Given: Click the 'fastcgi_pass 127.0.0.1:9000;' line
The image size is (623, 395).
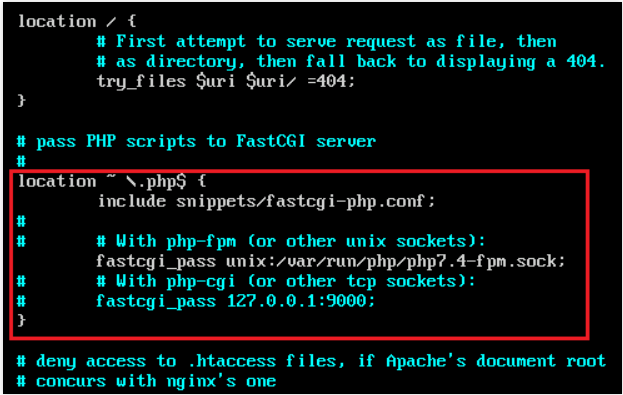Looking at the screenshot, I should [236, 301].
